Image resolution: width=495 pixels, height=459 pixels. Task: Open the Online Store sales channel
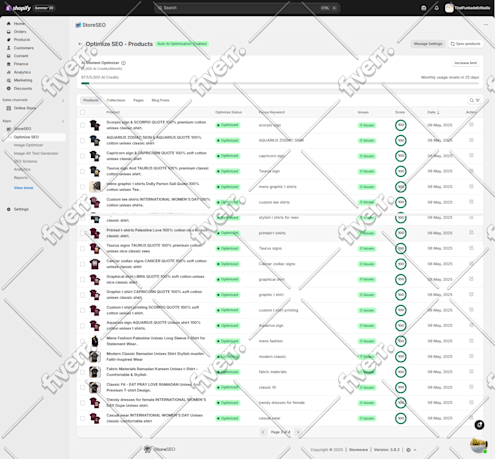(24, 108)
